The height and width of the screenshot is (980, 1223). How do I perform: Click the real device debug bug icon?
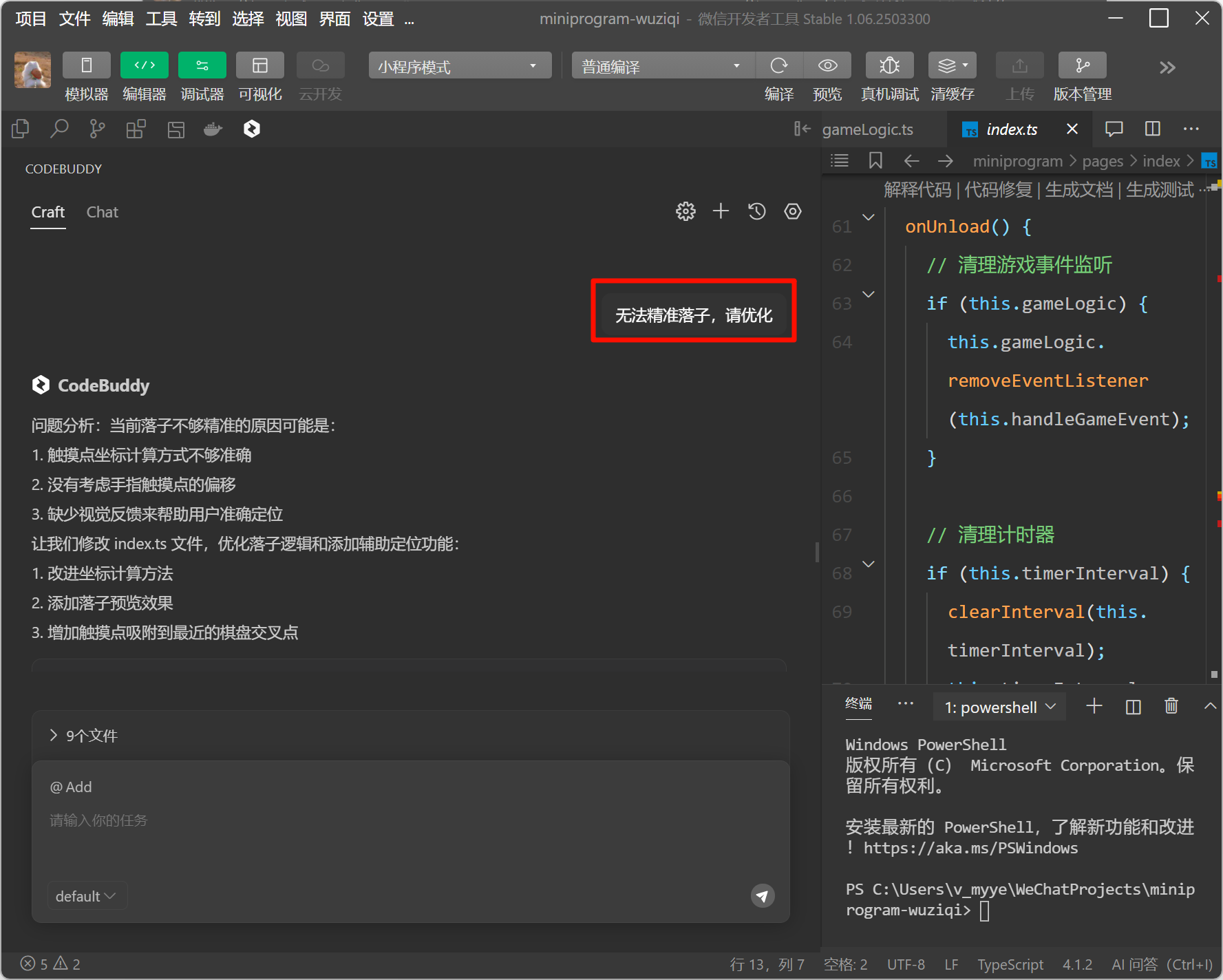click(889, 66)
